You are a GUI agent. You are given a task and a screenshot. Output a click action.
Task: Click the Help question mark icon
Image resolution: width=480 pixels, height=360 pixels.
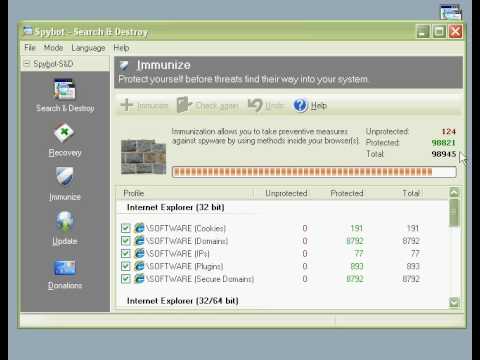point(300,105)
